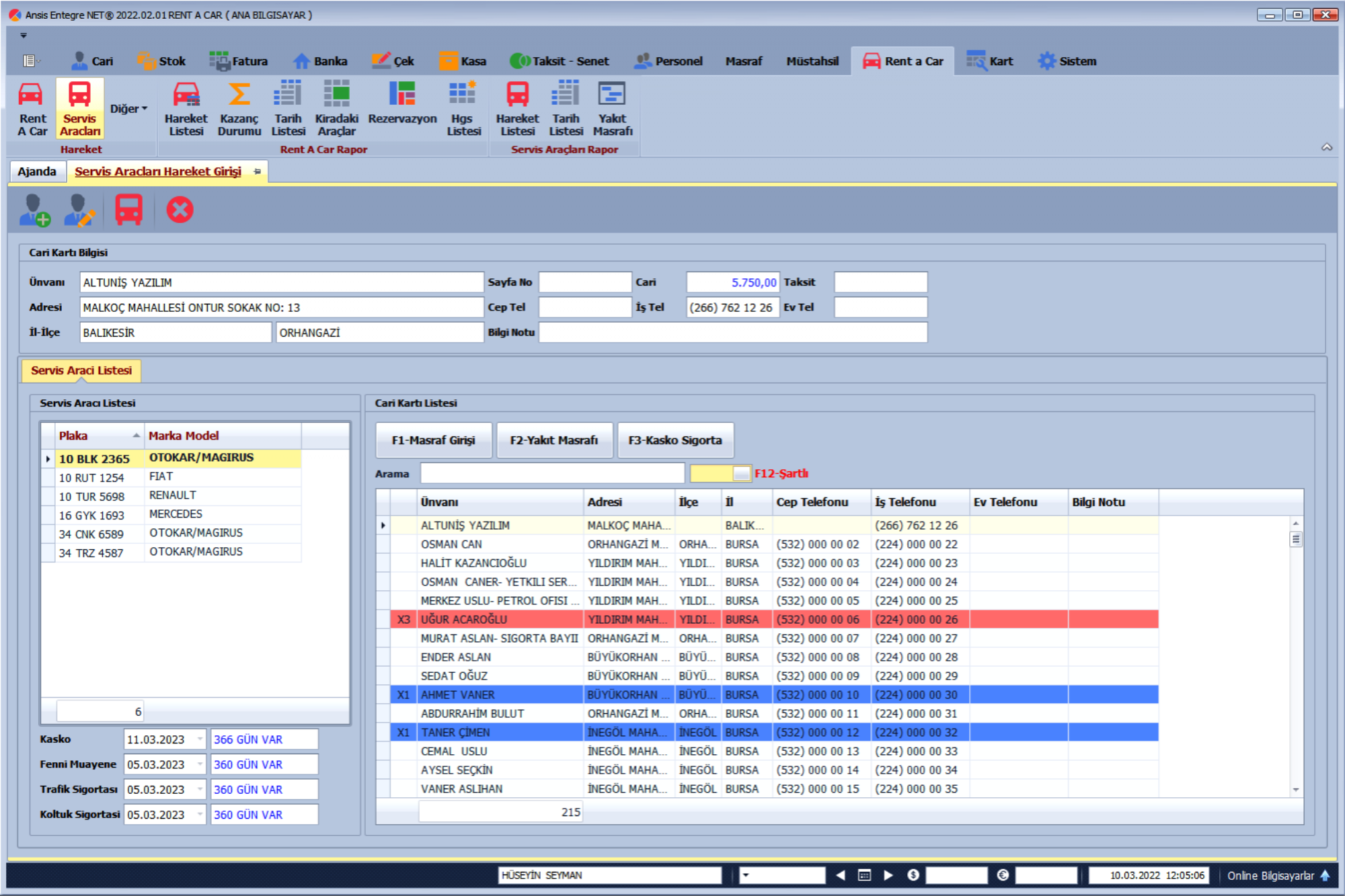Open the Kasko date dropdown
This screenshot has height=896, width=1345.
(x=200, y=739)
